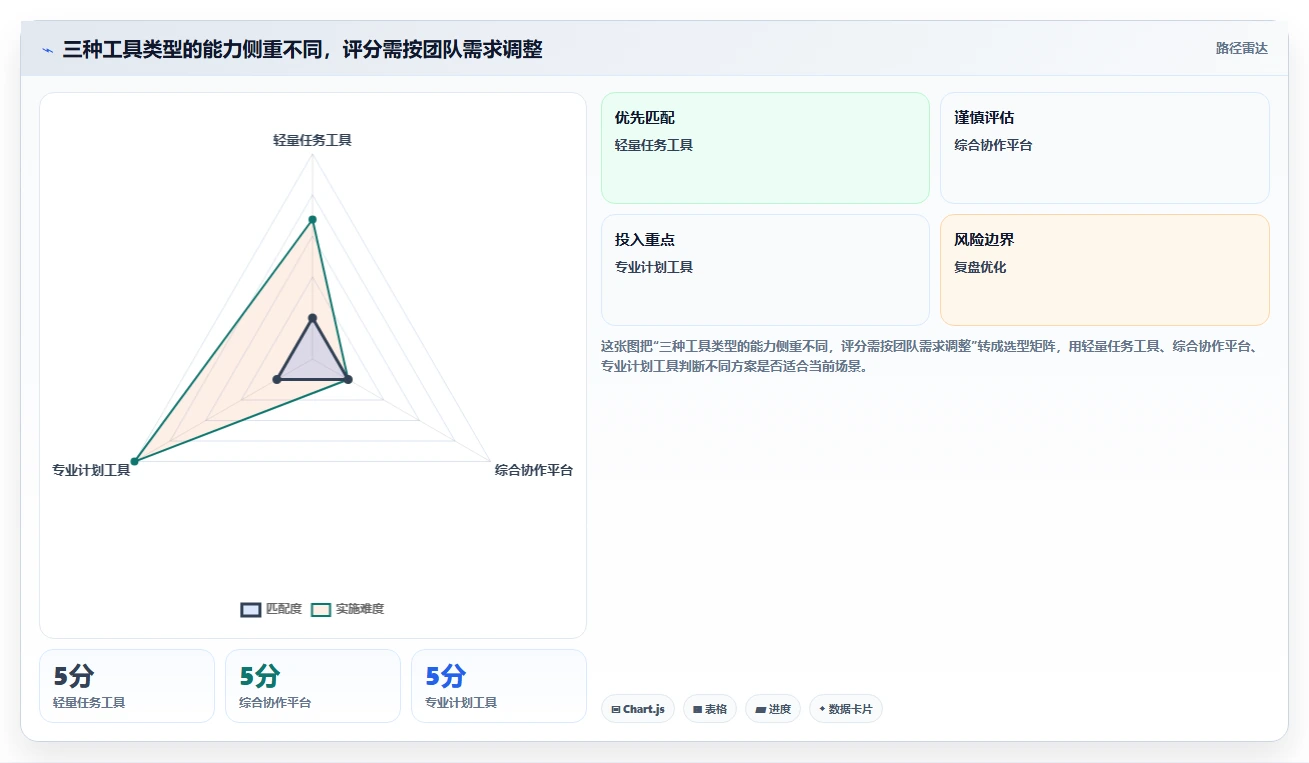Click the 综合协作平台 radar axis label
Image resolution: width=1309 pixels, height=763 pixels.
[534, 470]
